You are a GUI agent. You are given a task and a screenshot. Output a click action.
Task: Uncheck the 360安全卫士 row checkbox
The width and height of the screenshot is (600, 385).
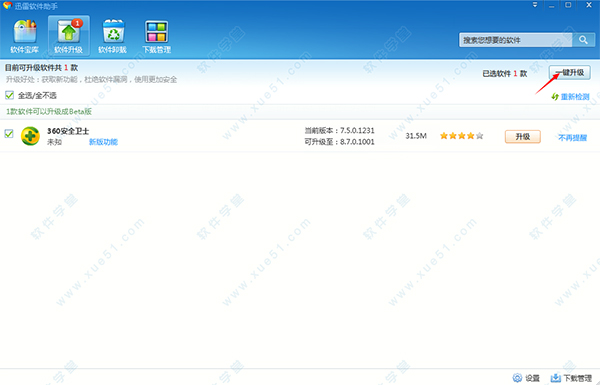point(9,134)
